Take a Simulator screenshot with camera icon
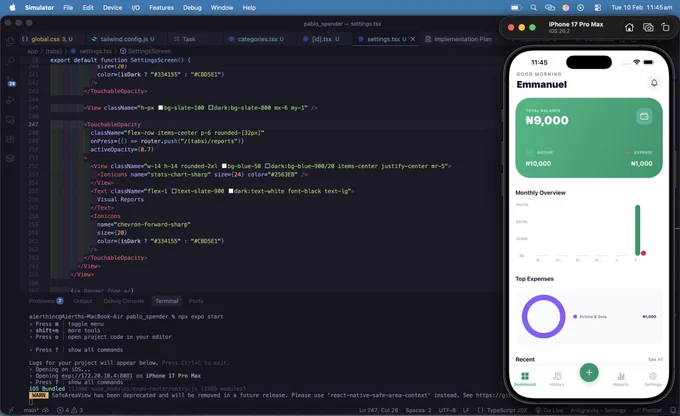Image resolution: width=680 pixels, height=416 pixels. (x=648, y=28)
